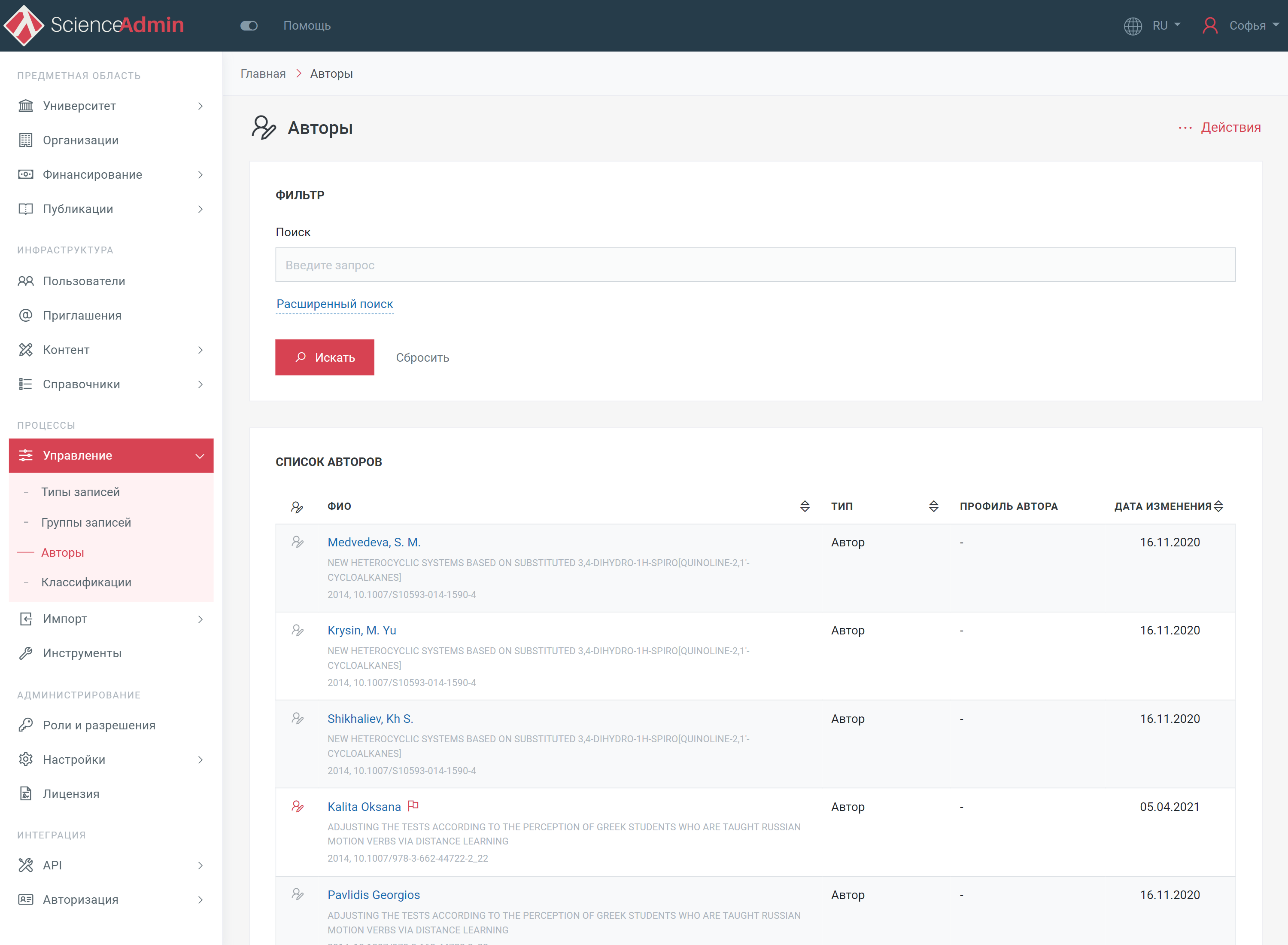Open Типы записей submenu item
Image resolution: width=1288 pixels, height=945 pixels.
click(x=80, y=492)
